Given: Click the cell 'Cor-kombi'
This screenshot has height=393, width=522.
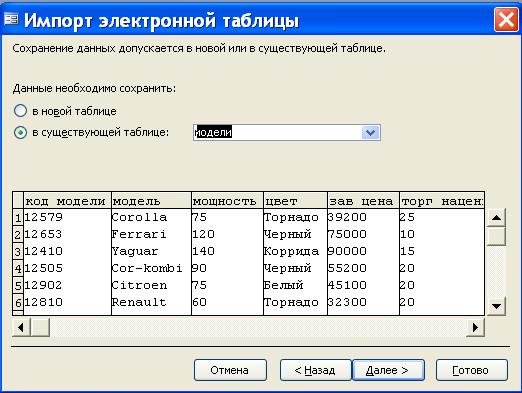Looking at the screenshot, I should (x=151, y=268).
